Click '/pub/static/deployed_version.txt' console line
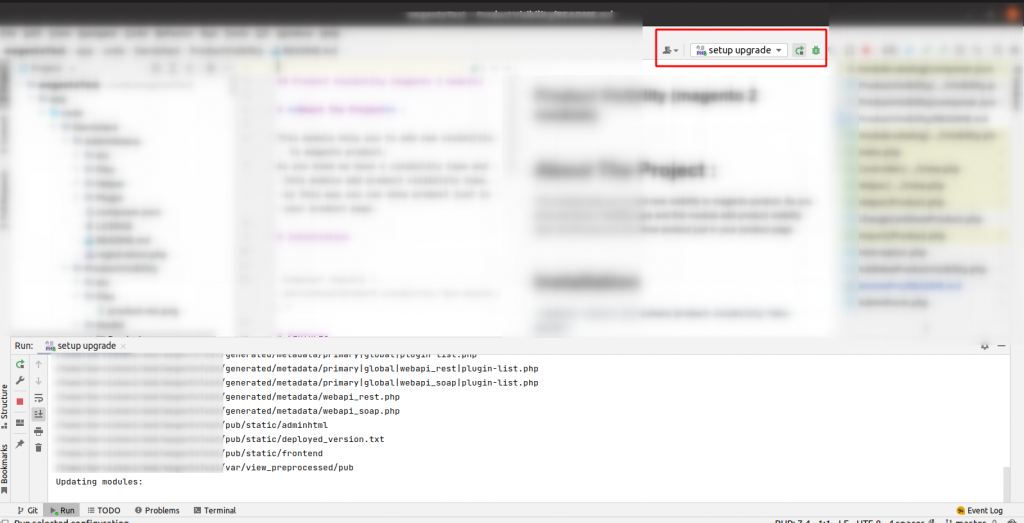This screenshot has width=1024, height=523. [304, 439]
